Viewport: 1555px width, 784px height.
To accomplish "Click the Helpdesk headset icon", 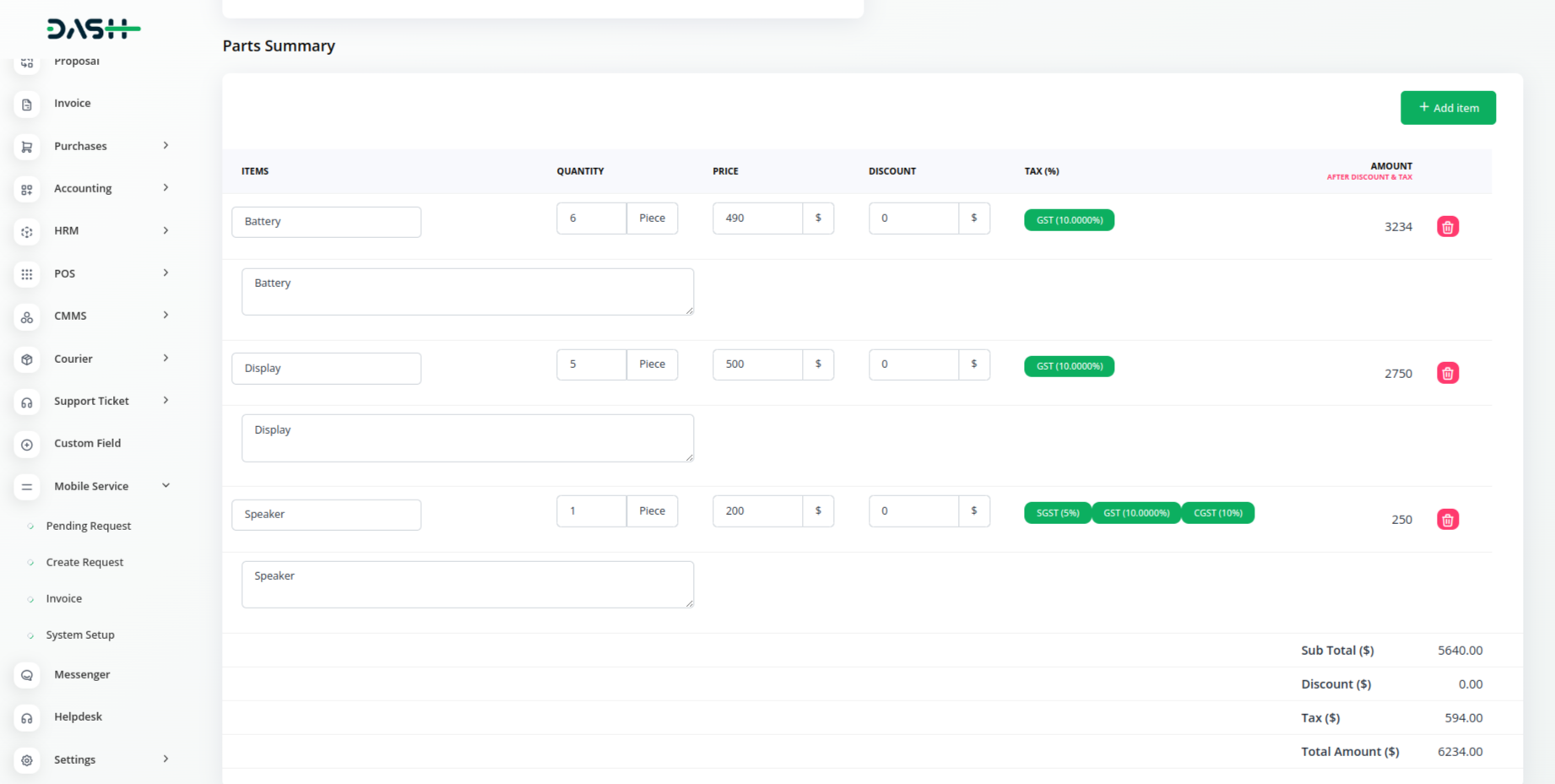I will 27,717.
